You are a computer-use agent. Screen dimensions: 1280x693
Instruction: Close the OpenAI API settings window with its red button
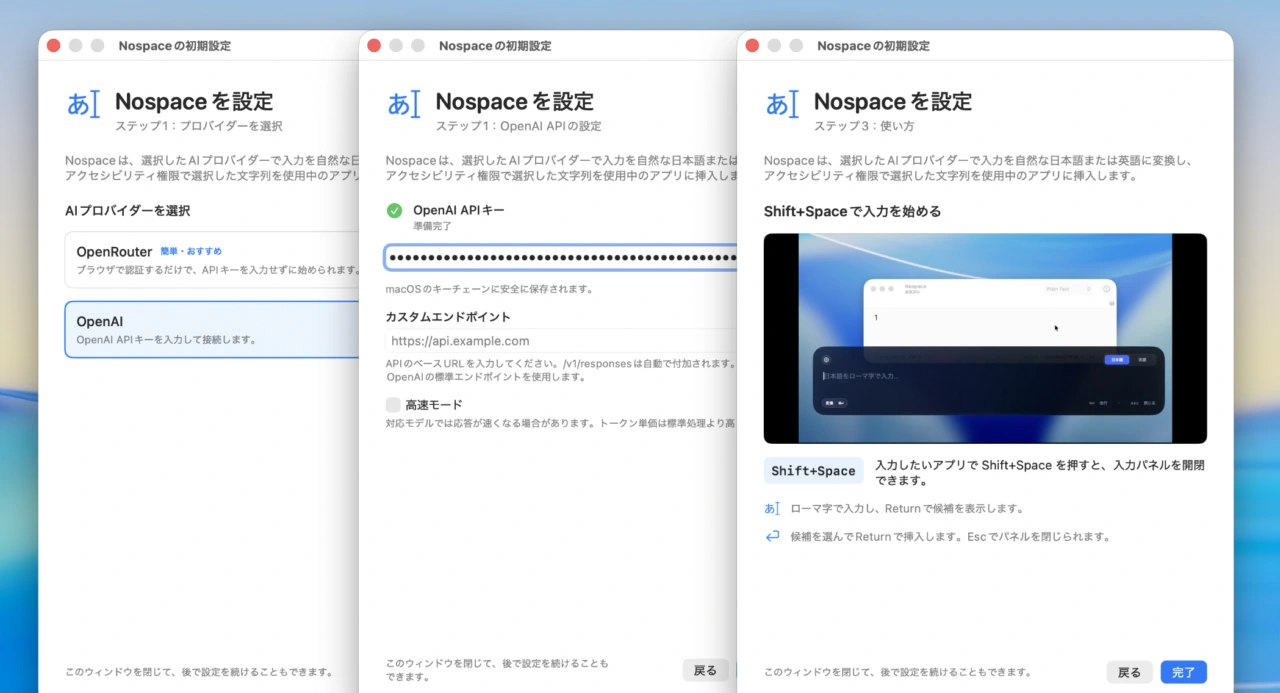point(374,46)
